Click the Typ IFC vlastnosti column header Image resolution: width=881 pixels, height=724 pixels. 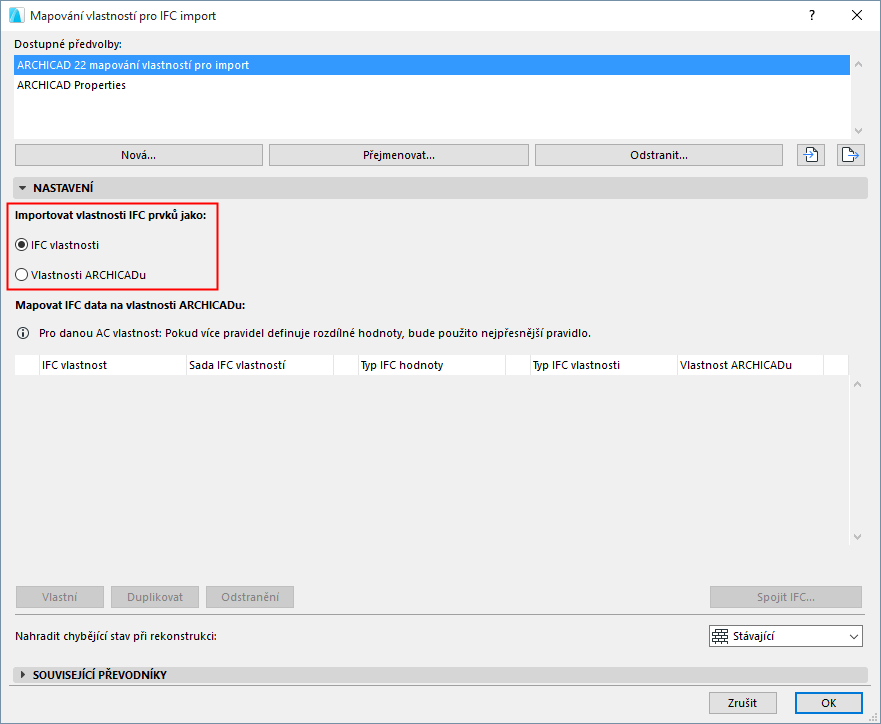[x=603, y=365]
